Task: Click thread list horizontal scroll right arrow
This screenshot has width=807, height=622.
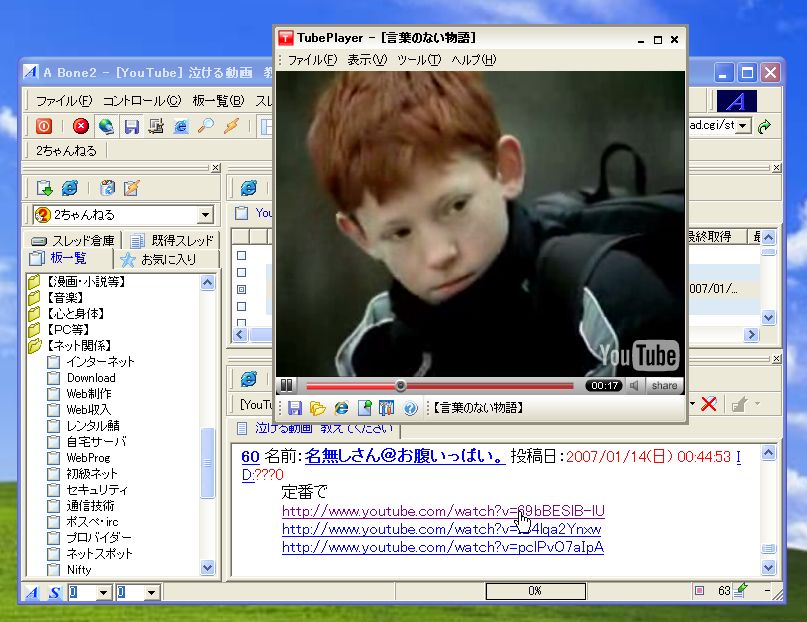Action: coord(751,335)
